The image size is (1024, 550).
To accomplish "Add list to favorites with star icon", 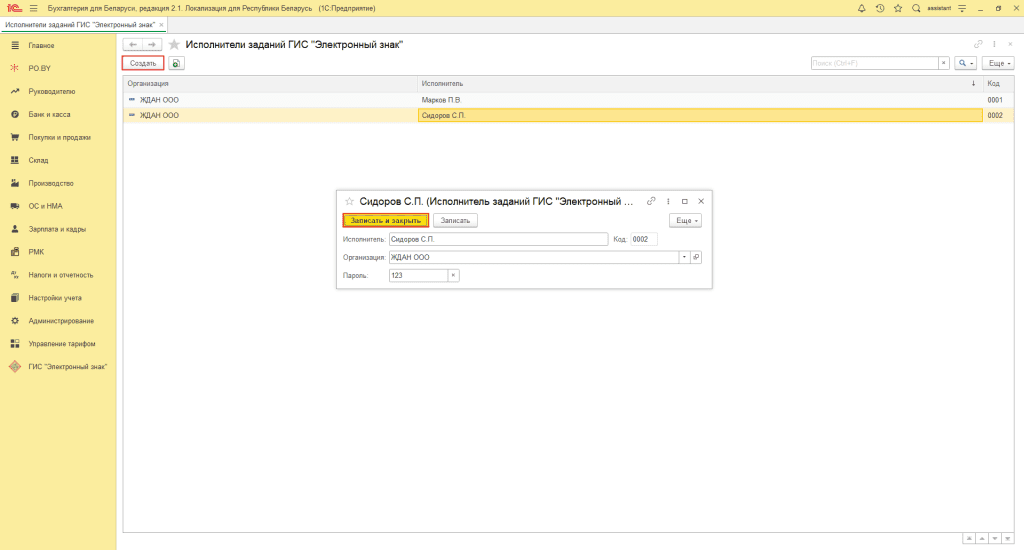I will pos(174,45).
